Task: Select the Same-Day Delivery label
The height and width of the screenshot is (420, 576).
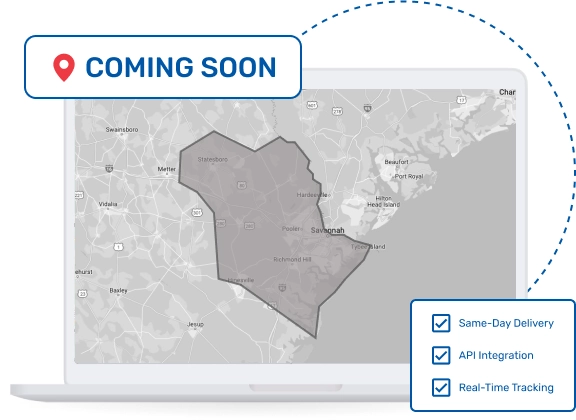Action: tap(506, 323)
